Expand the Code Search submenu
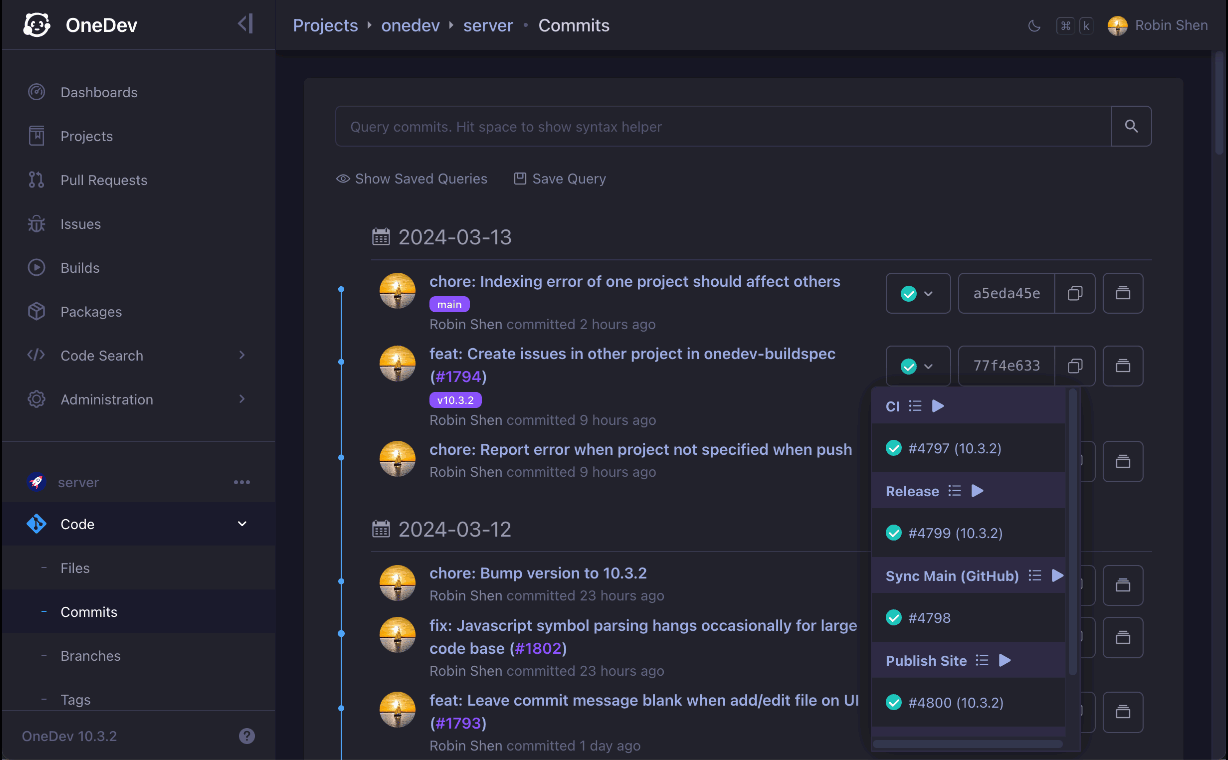The height and width of the screenshot is (760, 1228). click(242, 356)
